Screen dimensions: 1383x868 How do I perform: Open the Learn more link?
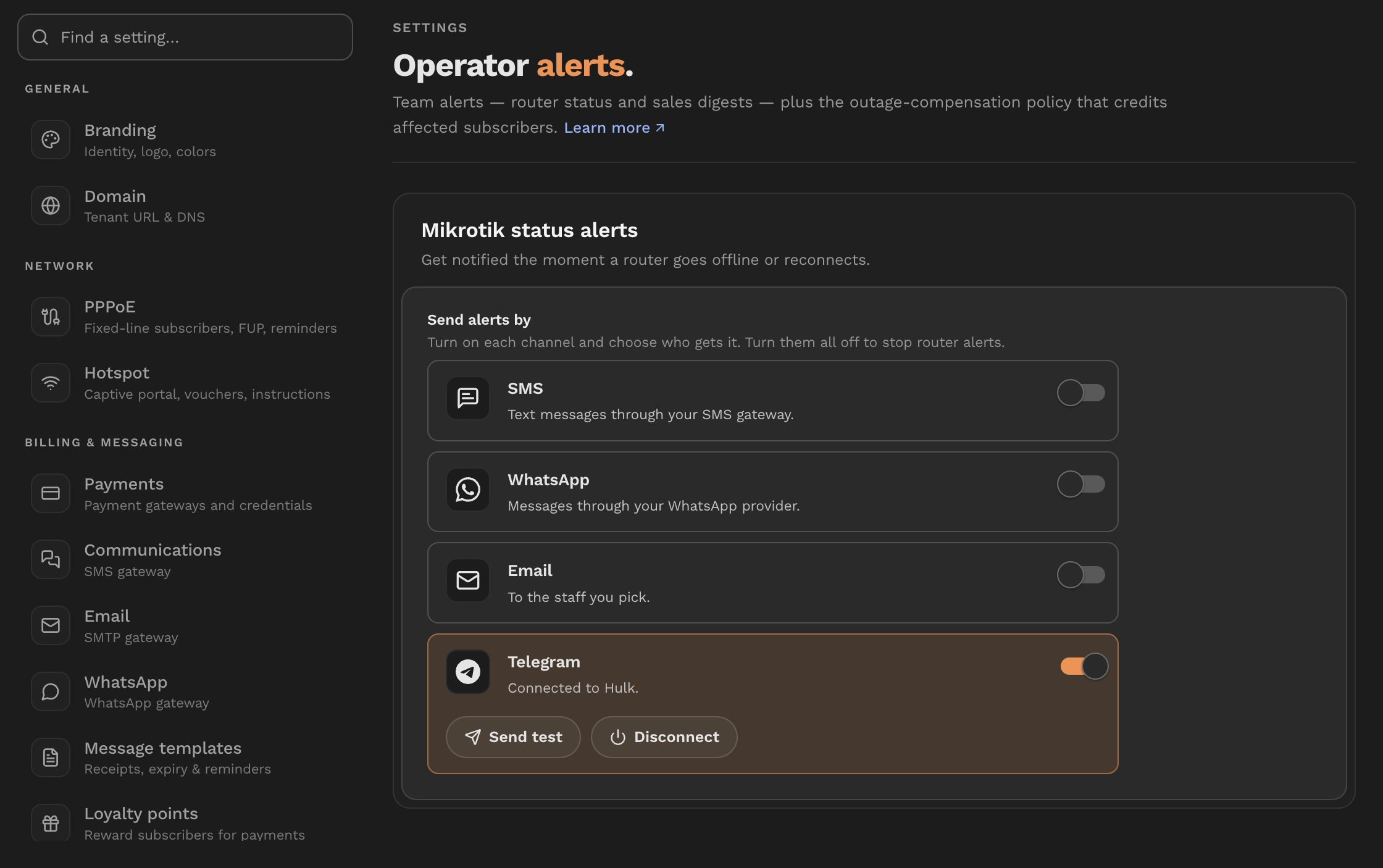(x=614, y=128)
